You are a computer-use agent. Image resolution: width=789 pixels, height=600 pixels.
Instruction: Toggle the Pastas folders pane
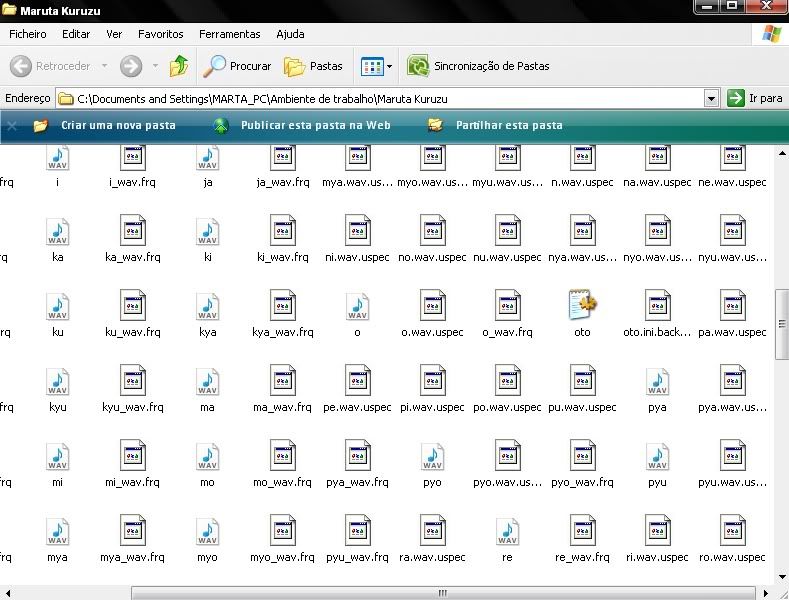pyautogui.click(x=313, y=66)
